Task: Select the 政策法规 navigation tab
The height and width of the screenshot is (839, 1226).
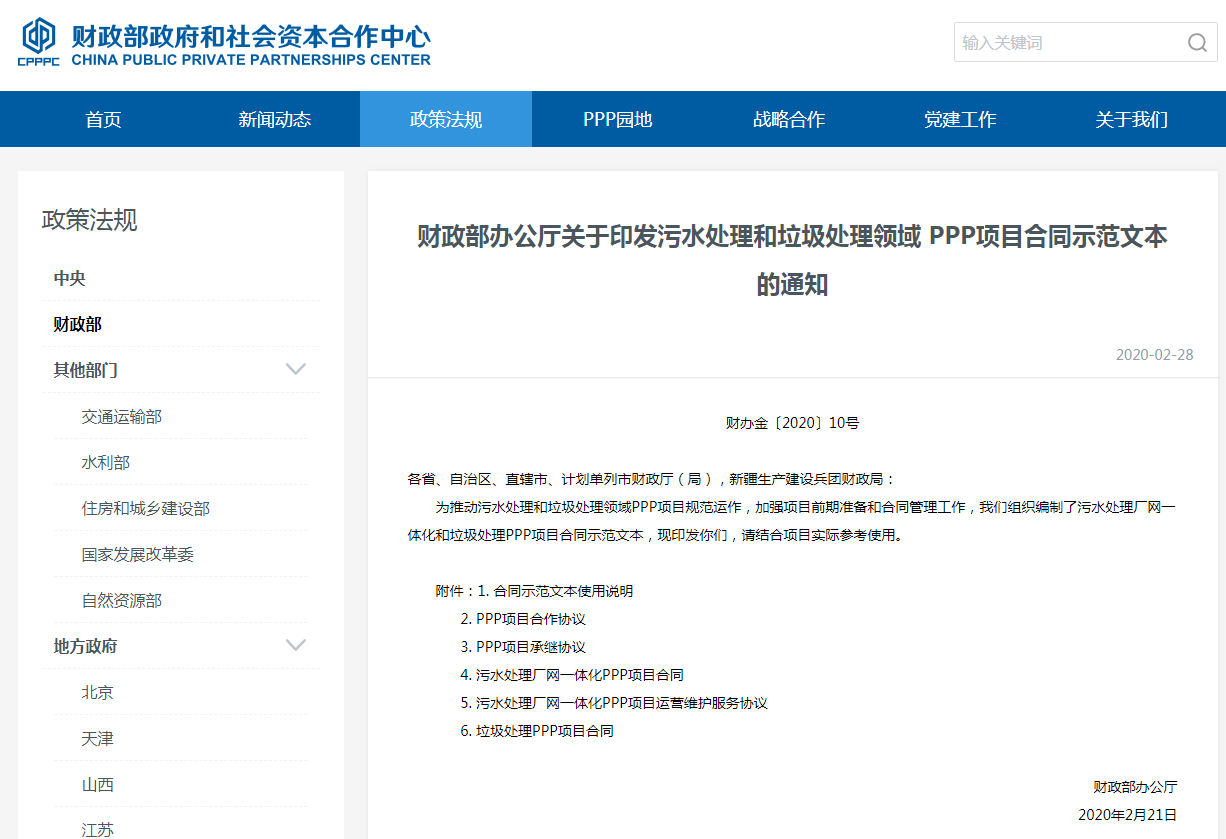Action: click(446, 120)
